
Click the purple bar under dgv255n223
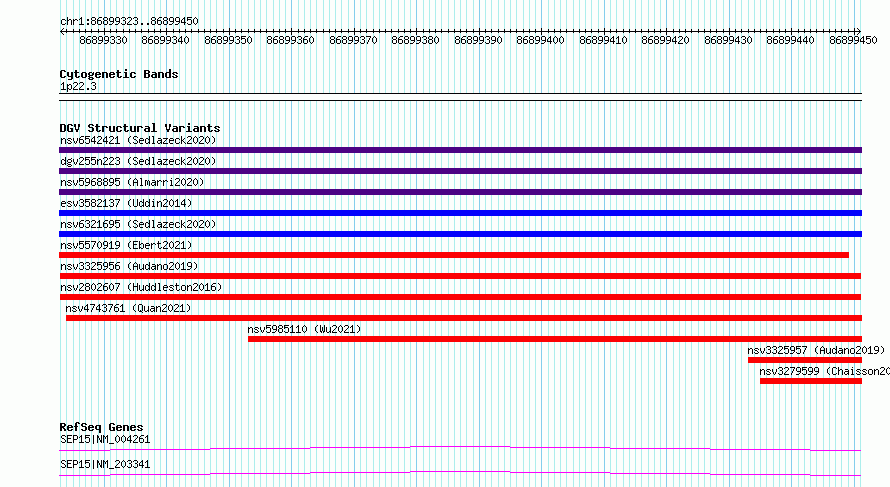[x=460, y=171]
